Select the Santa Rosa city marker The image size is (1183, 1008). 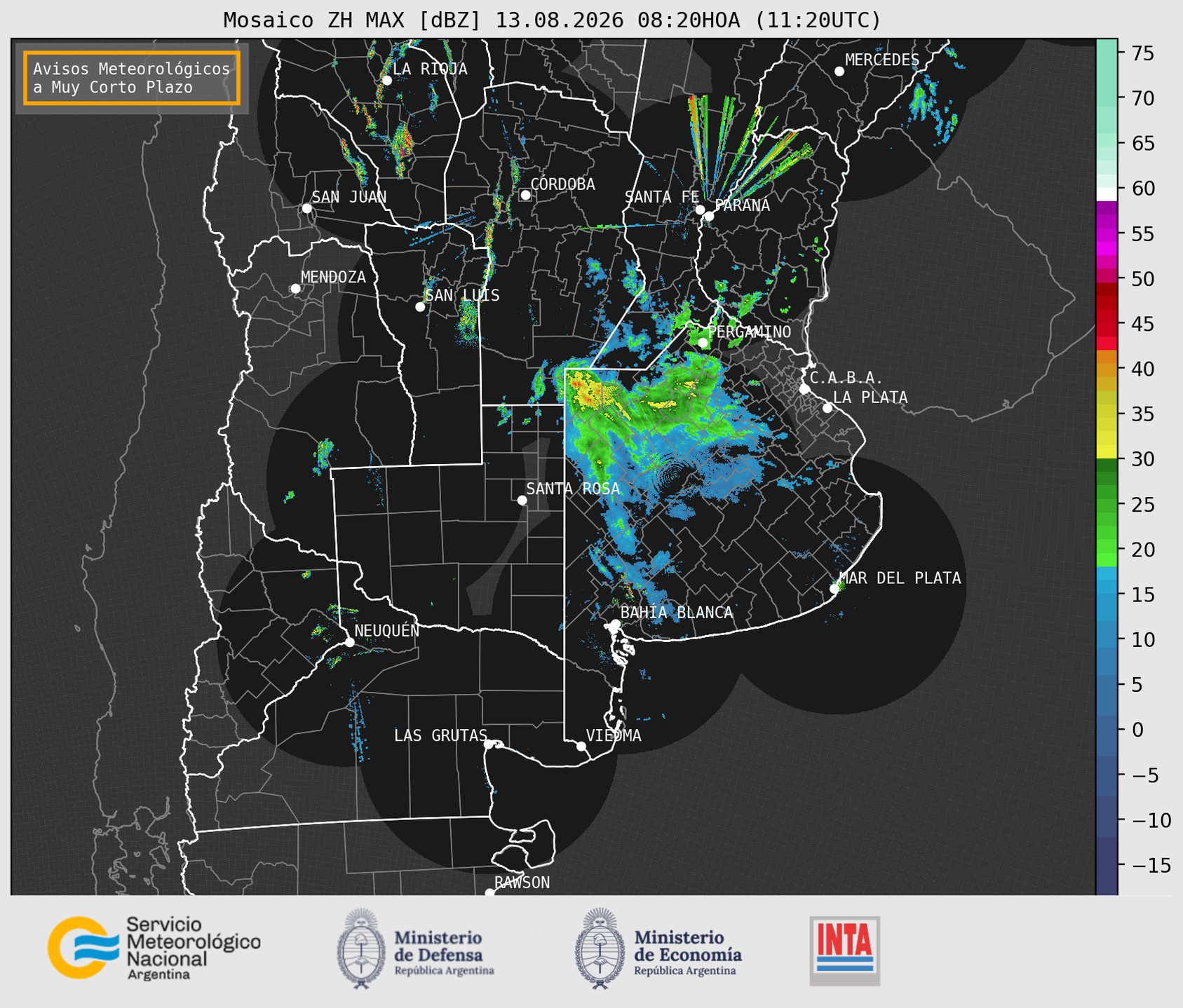[522, 500]
